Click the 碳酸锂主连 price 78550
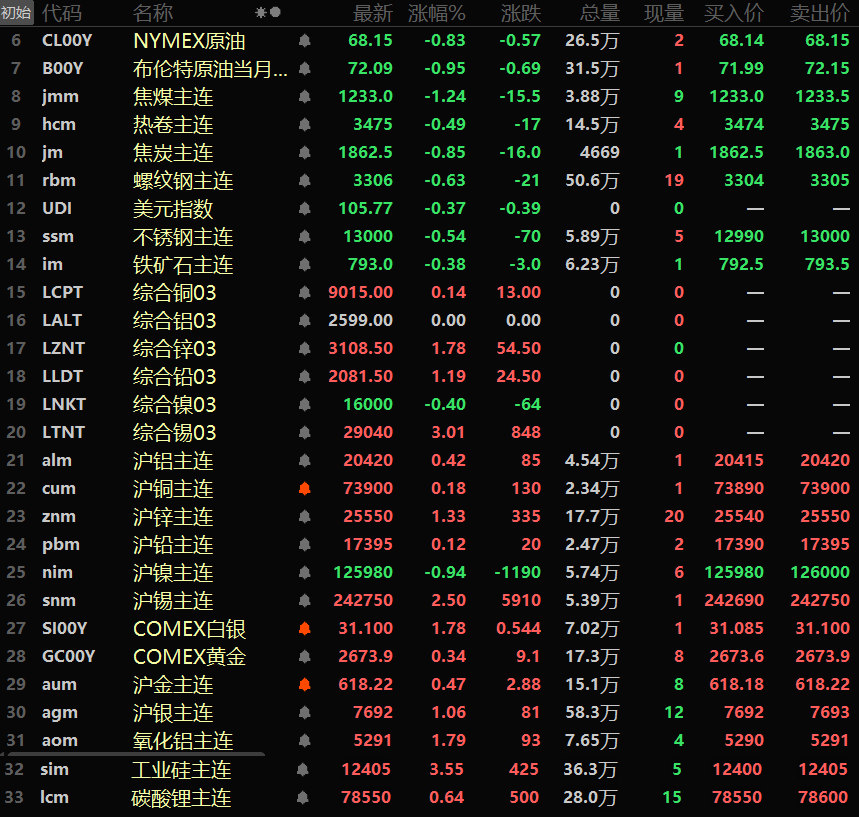 (366, 797)
